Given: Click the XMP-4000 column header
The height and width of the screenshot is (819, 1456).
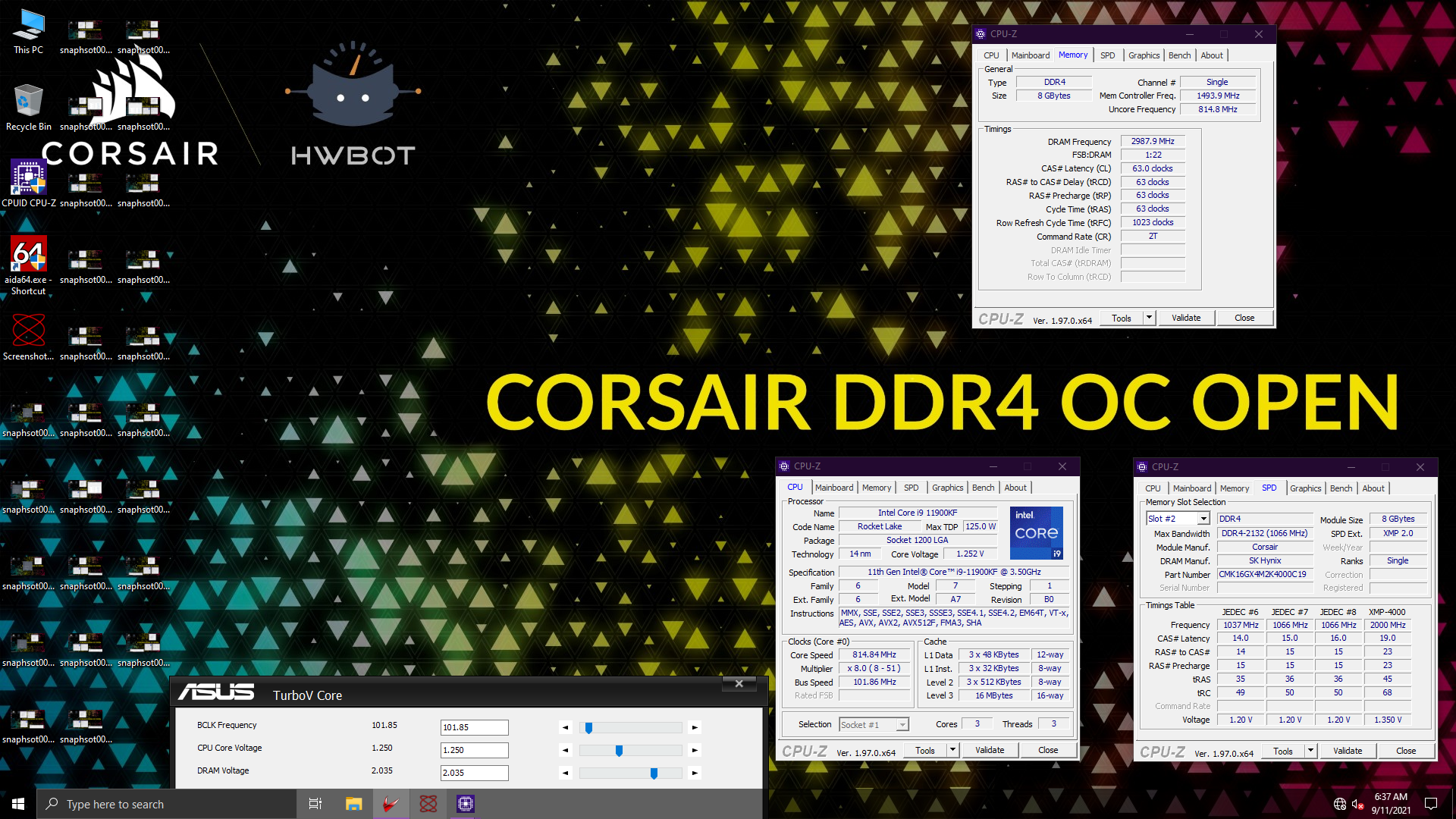Looking at the screenshot, I should coord(1387,612).
